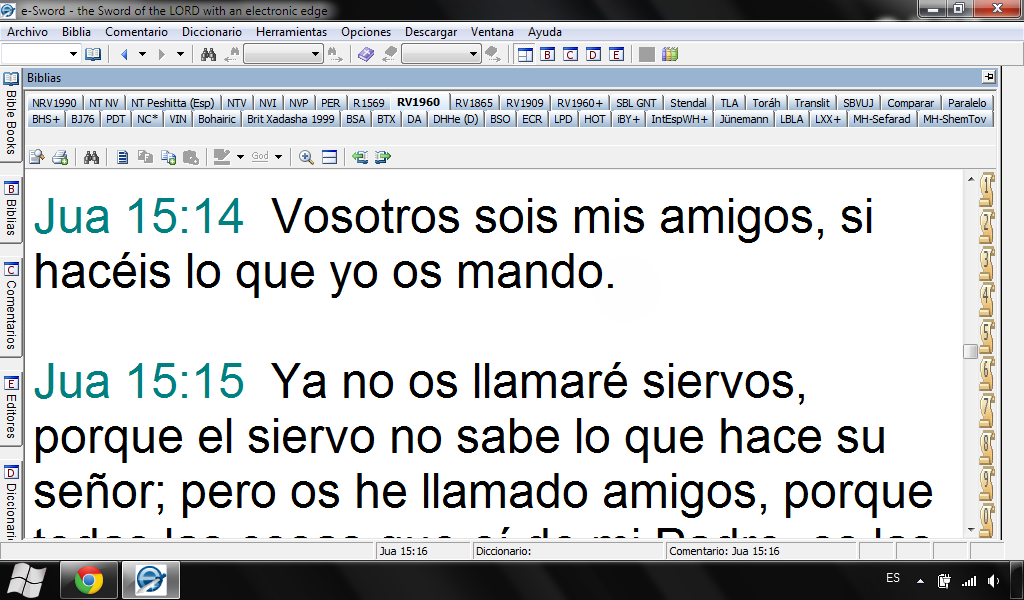
Task: Show the Editor-only layout E icon
Action: tap(616, 54)
